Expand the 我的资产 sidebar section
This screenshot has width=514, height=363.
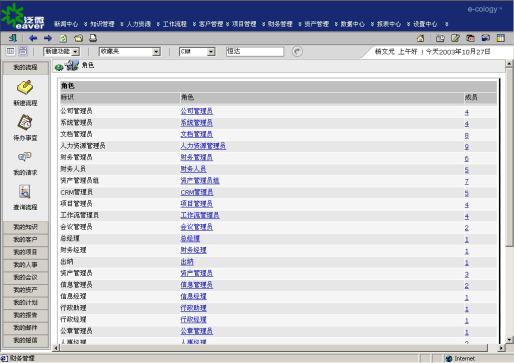(25, 290)
